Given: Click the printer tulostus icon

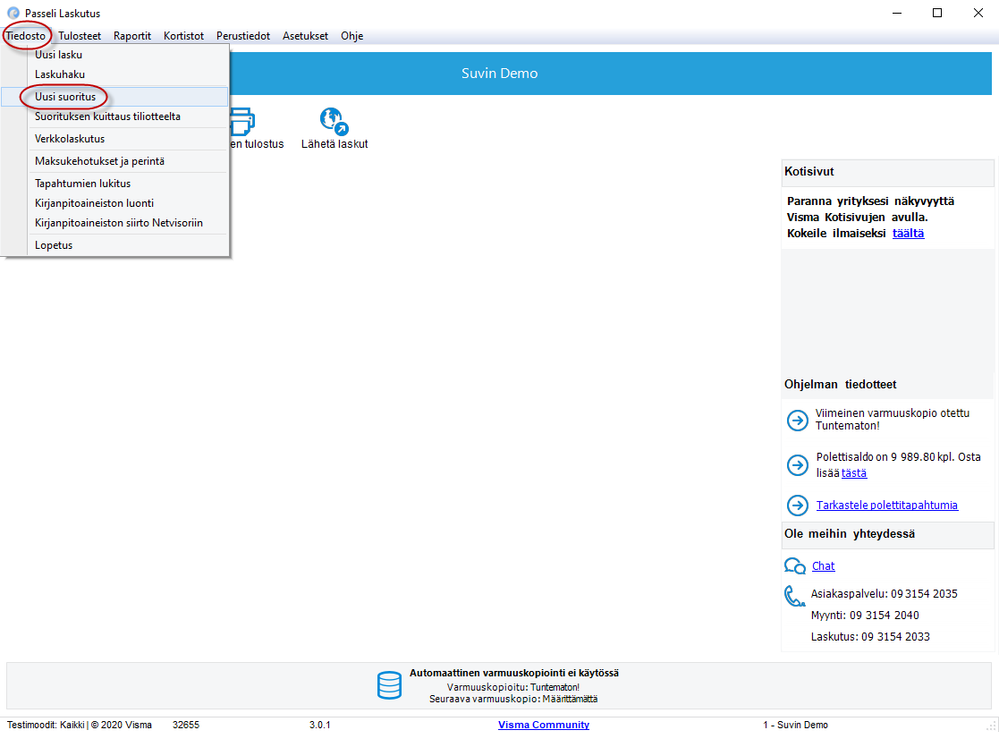Looking at the screenshot, I should pyautogui.click(x=243, y=121).
